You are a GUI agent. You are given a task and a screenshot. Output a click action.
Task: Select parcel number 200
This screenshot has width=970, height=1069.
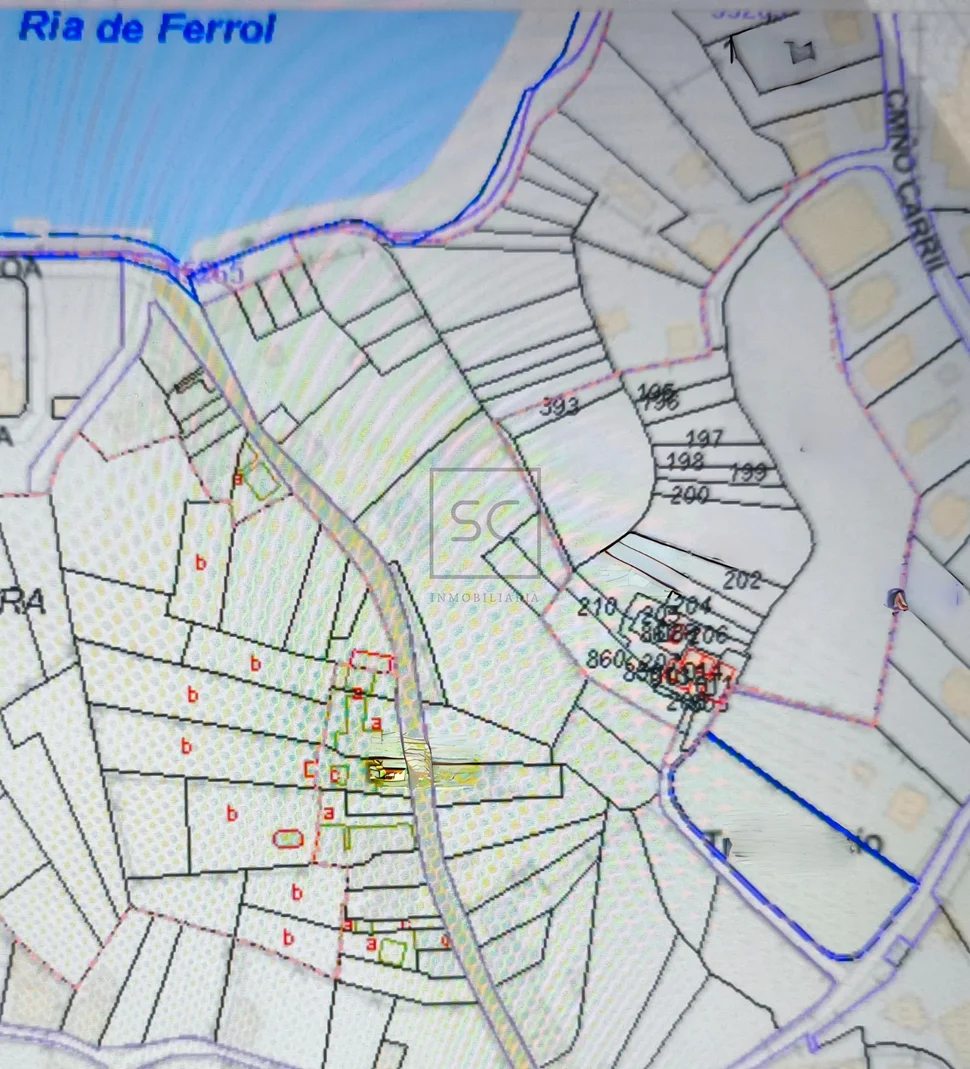point(689,494)
